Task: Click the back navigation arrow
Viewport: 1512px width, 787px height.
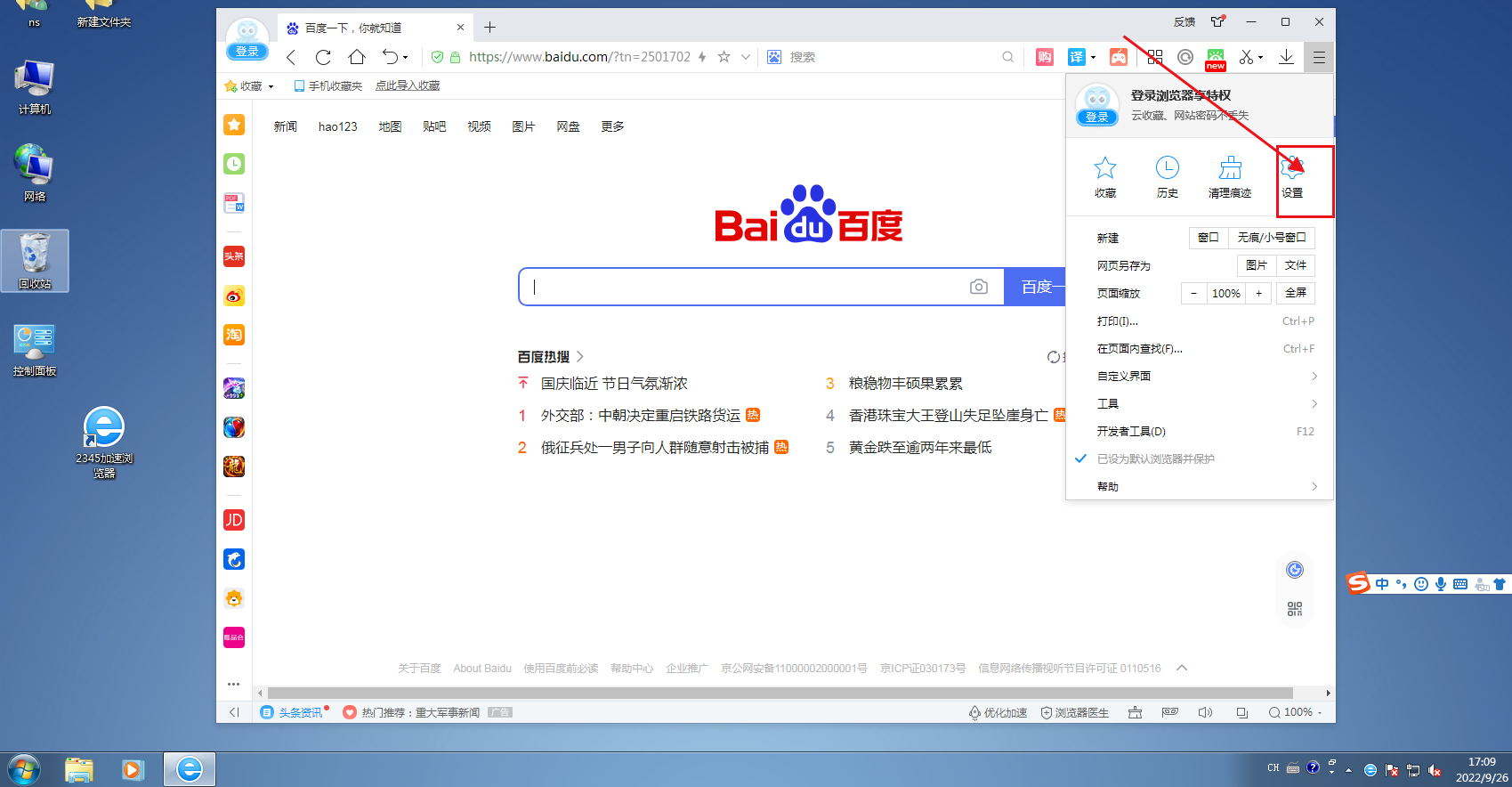Action: 291,57
